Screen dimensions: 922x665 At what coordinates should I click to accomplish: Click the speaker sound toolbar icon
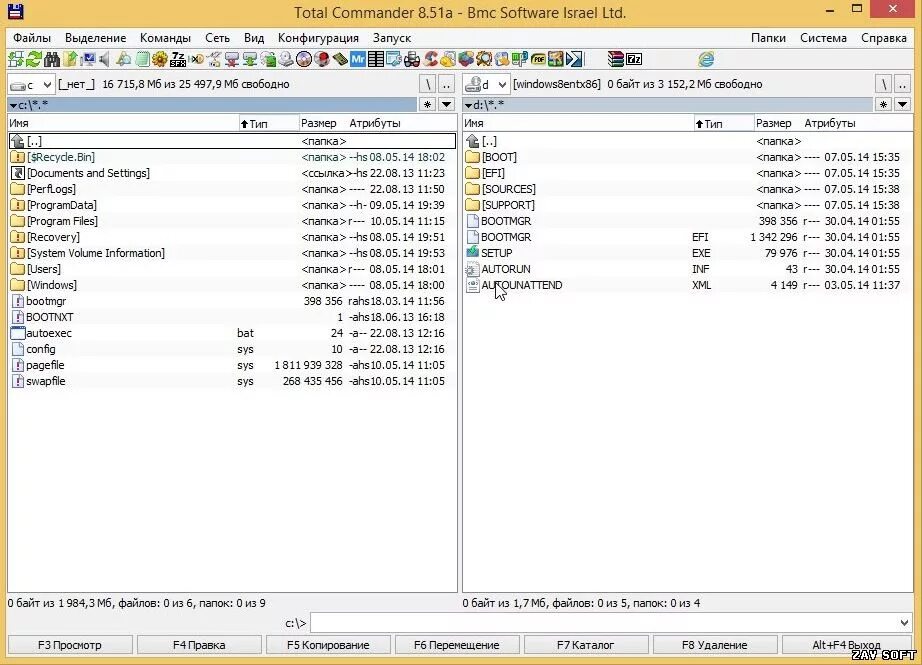[x=105, y=59]
